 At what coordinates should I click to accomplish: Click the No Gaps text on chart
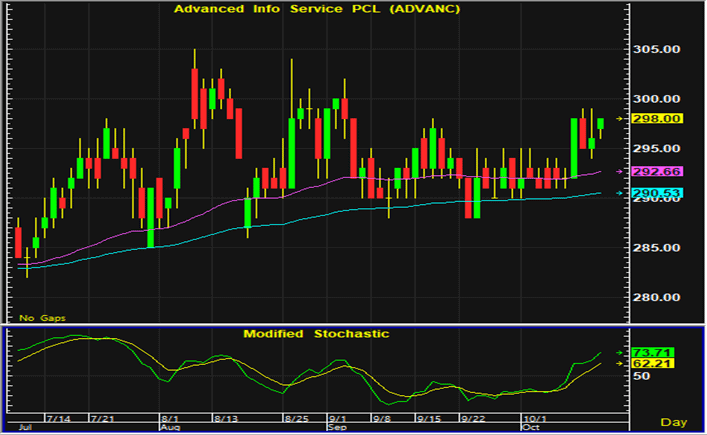(x=40, y=317)
